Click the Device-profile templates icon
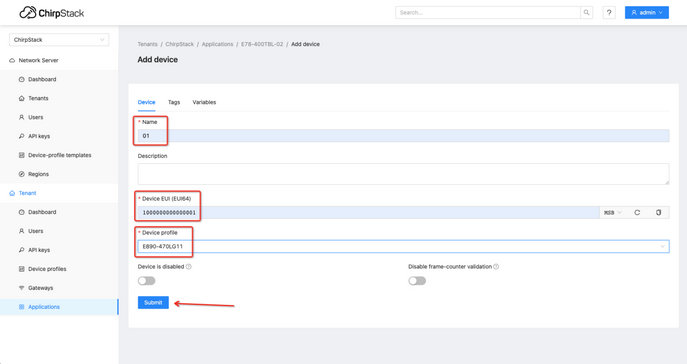 coord(21,155)
